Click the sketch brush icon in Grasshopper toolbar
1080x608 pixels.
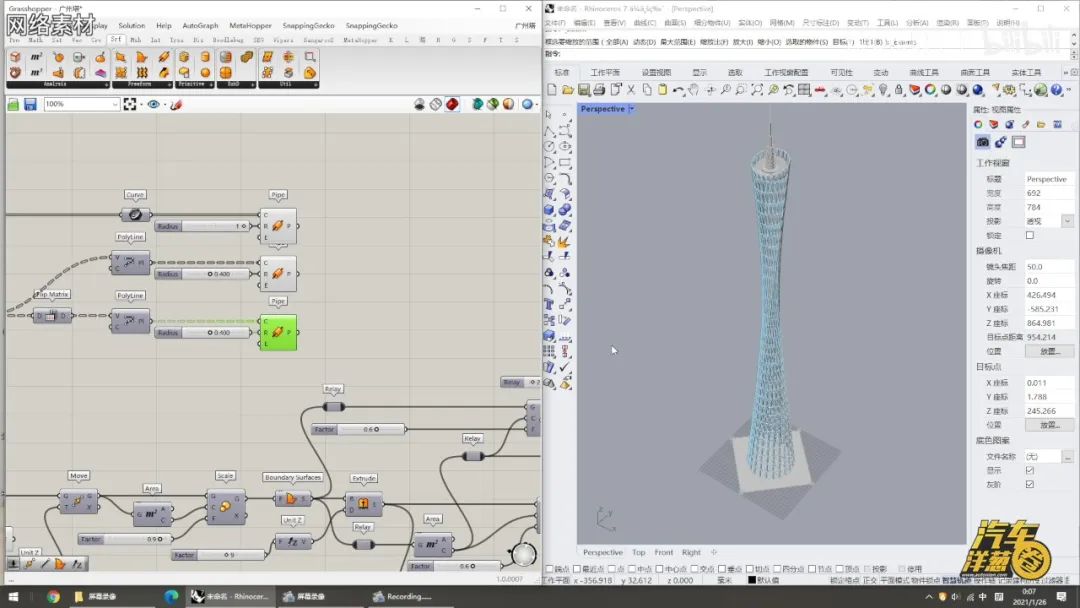176,104
